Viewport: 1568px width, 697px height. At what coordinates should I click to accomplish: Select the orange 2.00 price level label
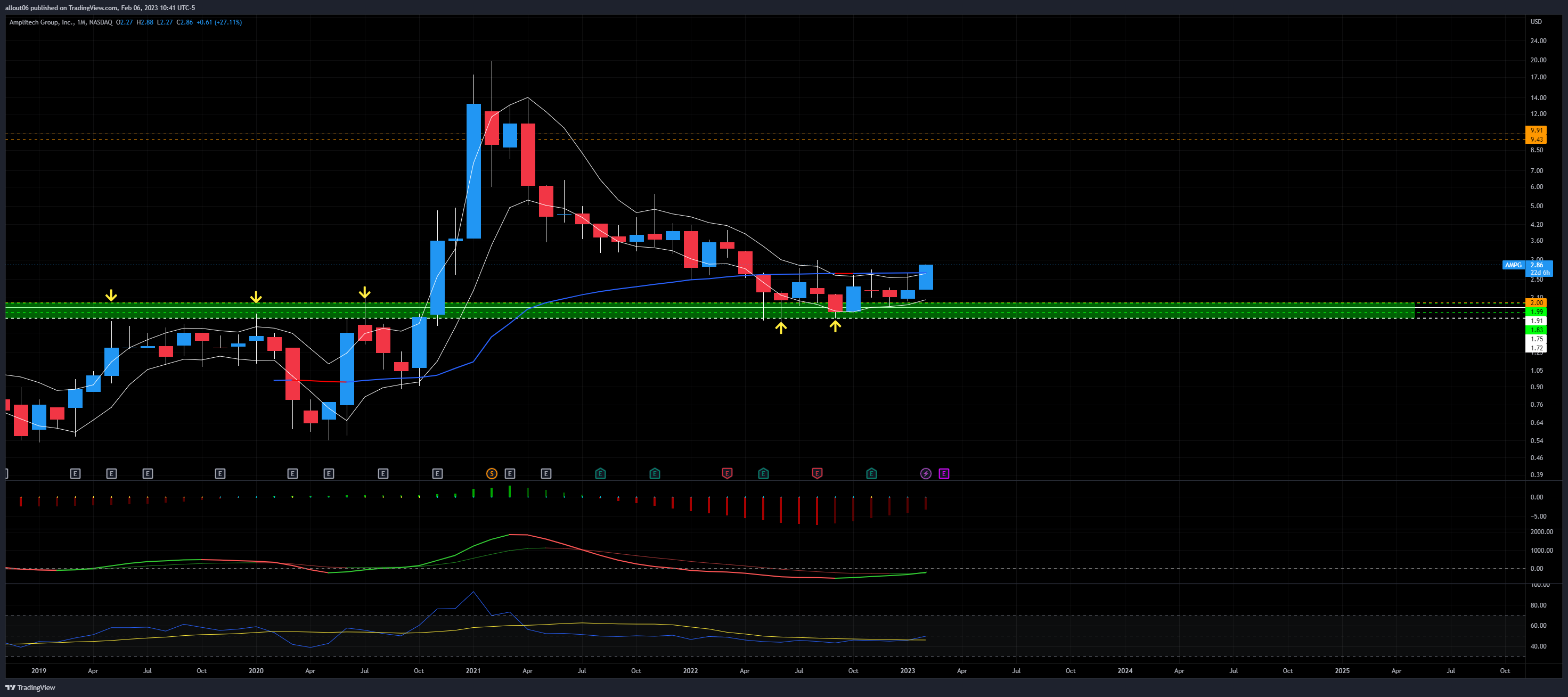[1536, 302]
